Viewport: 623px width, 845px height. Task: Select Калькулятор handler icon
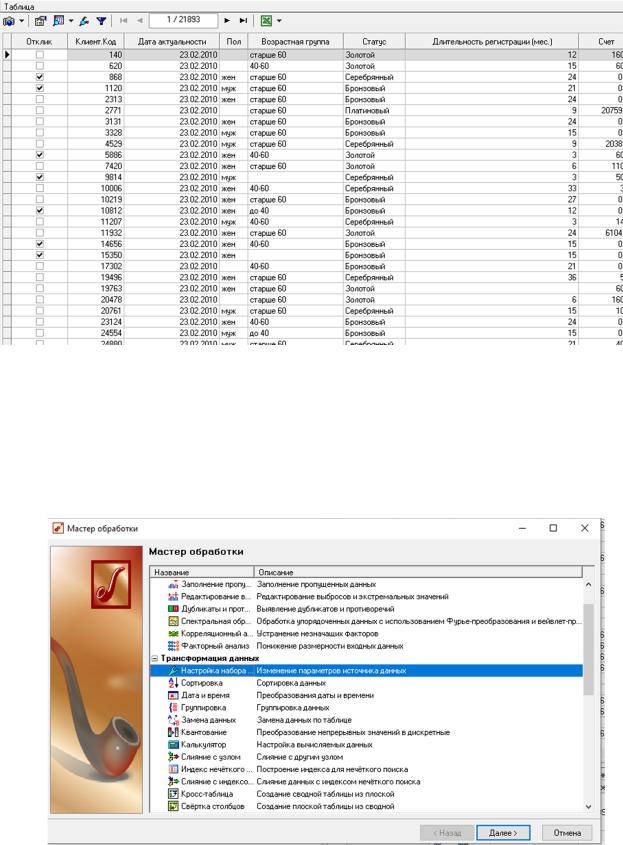pos(173,745)
